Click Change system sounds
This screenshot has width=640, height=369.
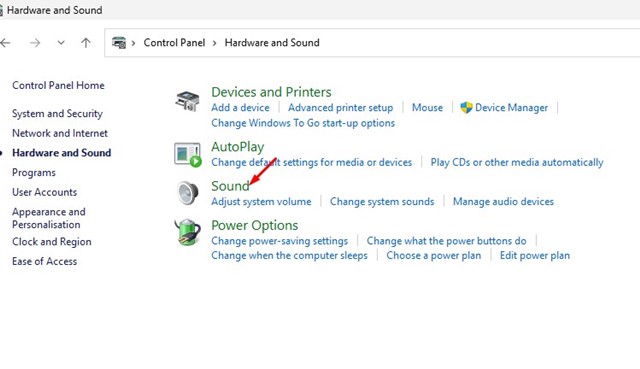382,201
